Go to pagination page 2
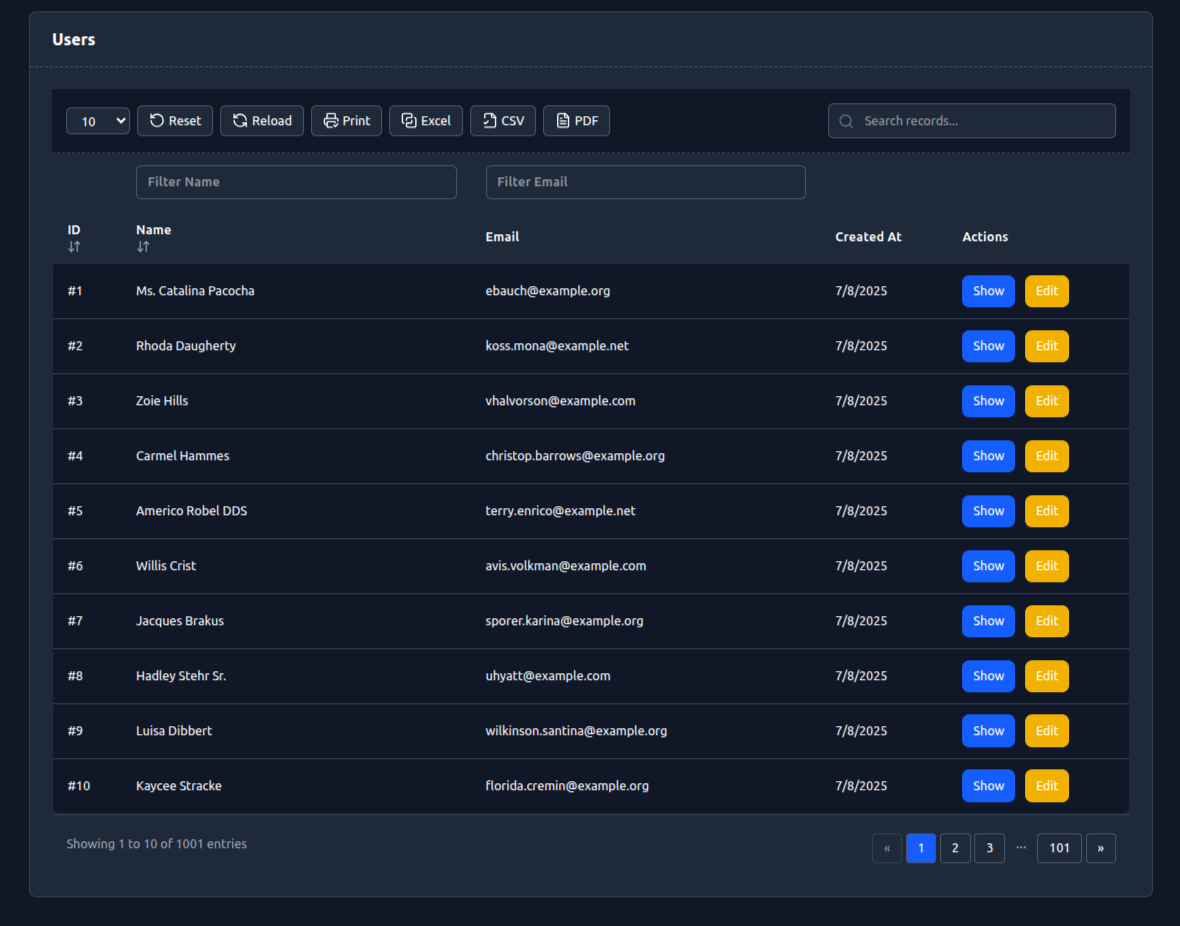Screen dimensions: 1180x926 pos(955,848)
